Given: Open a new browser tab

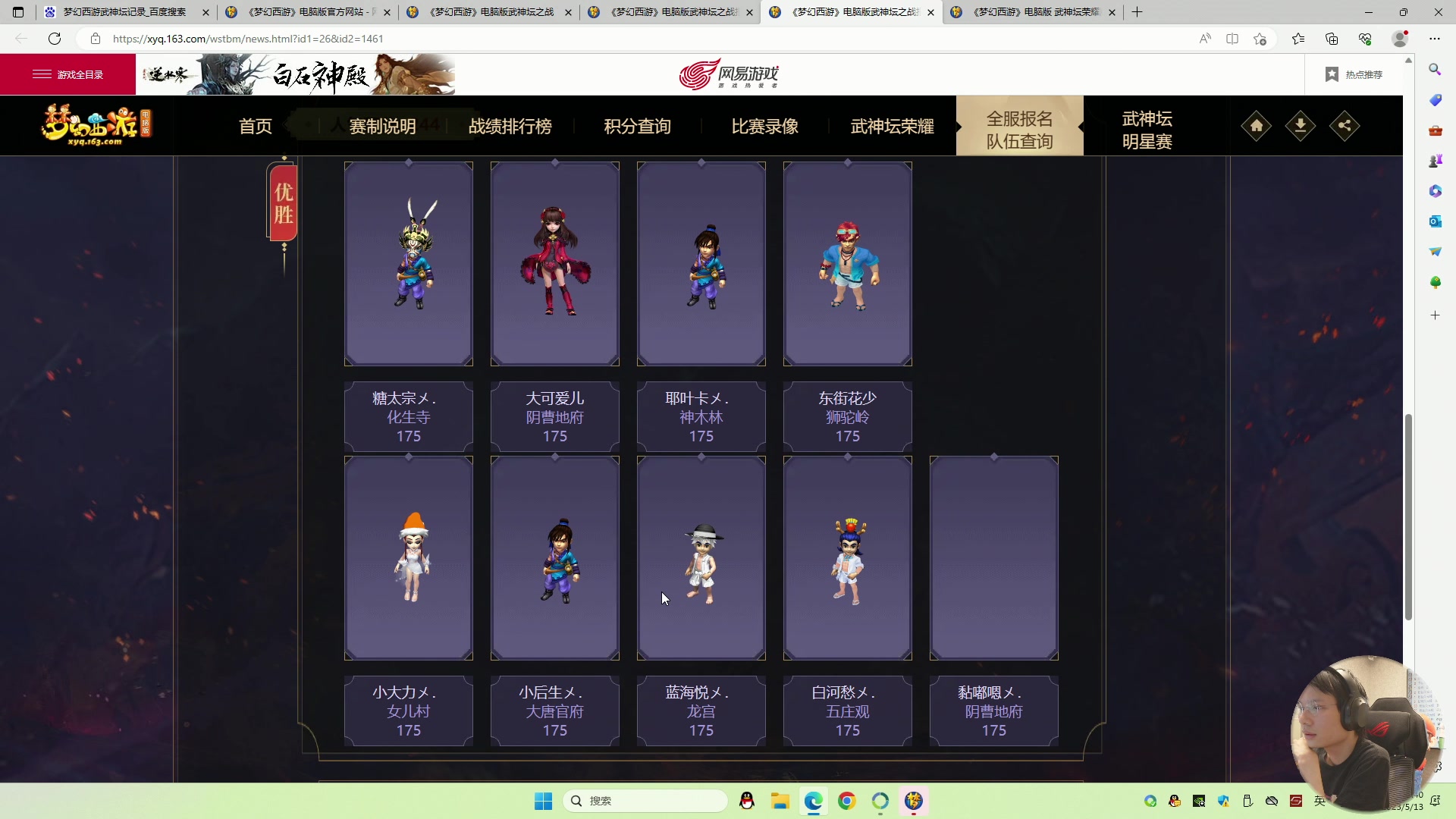Looking at the screenshot, I should [1137, 12].
